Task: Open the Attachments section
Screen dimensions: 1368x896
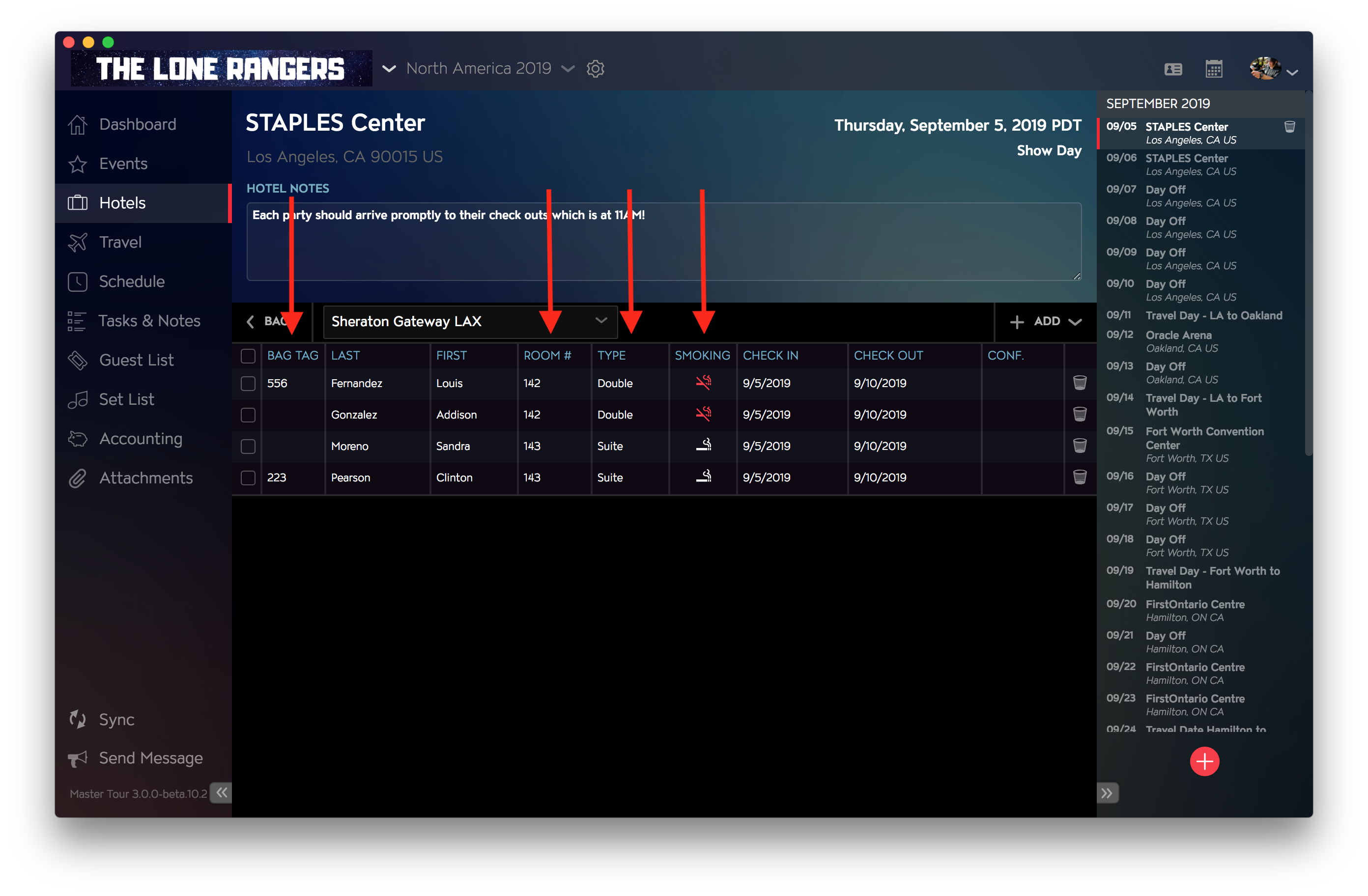Action: [x=143, y=477]
